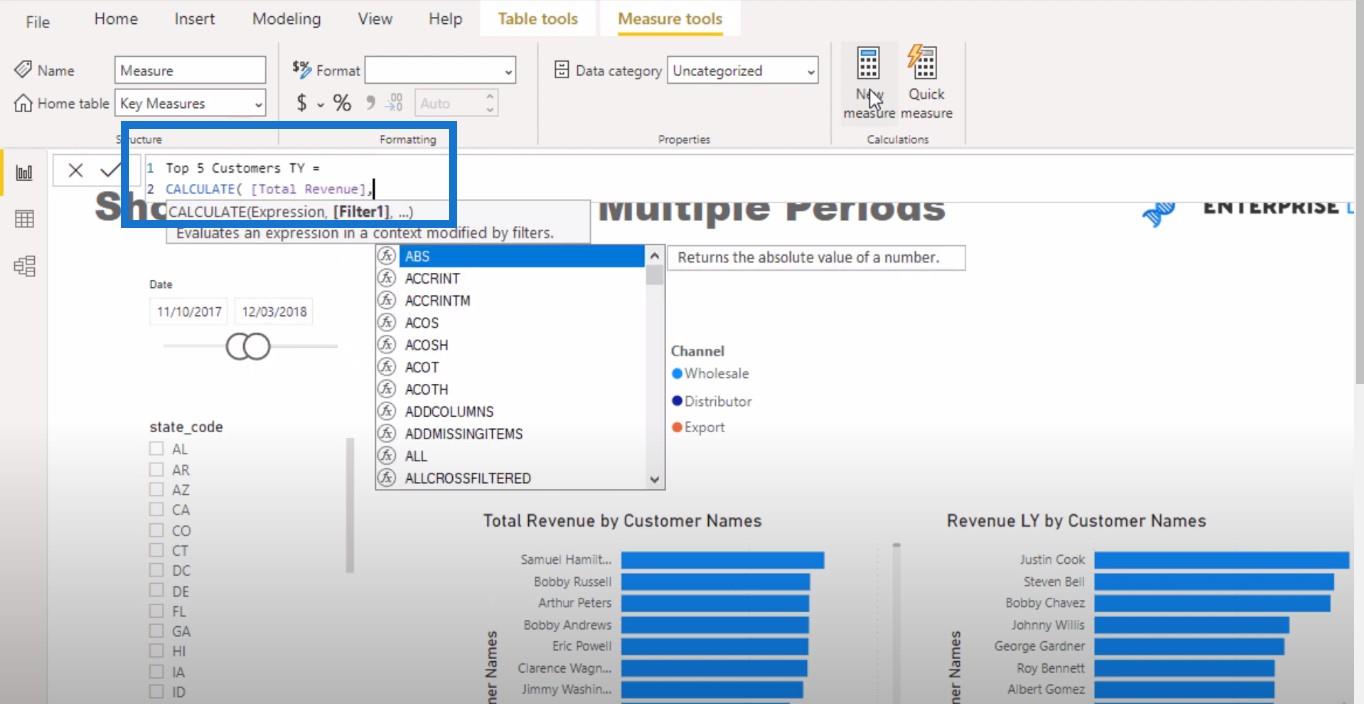This screenshot has height=704, width=1364.
Task: Click the state_code slicer scrollbar
Action: click(x=349, y=505)
